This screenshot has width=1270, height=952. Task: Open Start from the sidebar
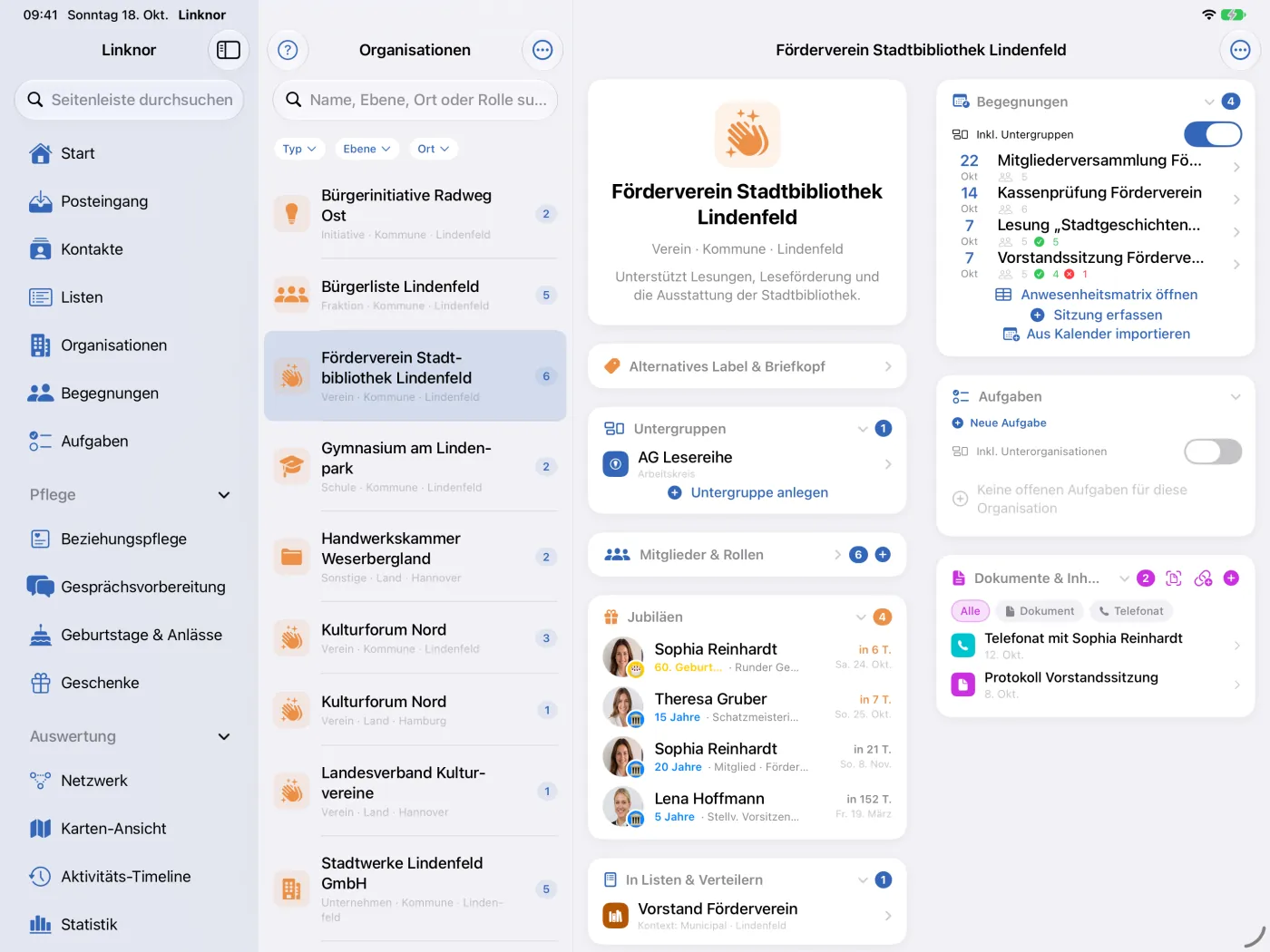click(129, 153)
